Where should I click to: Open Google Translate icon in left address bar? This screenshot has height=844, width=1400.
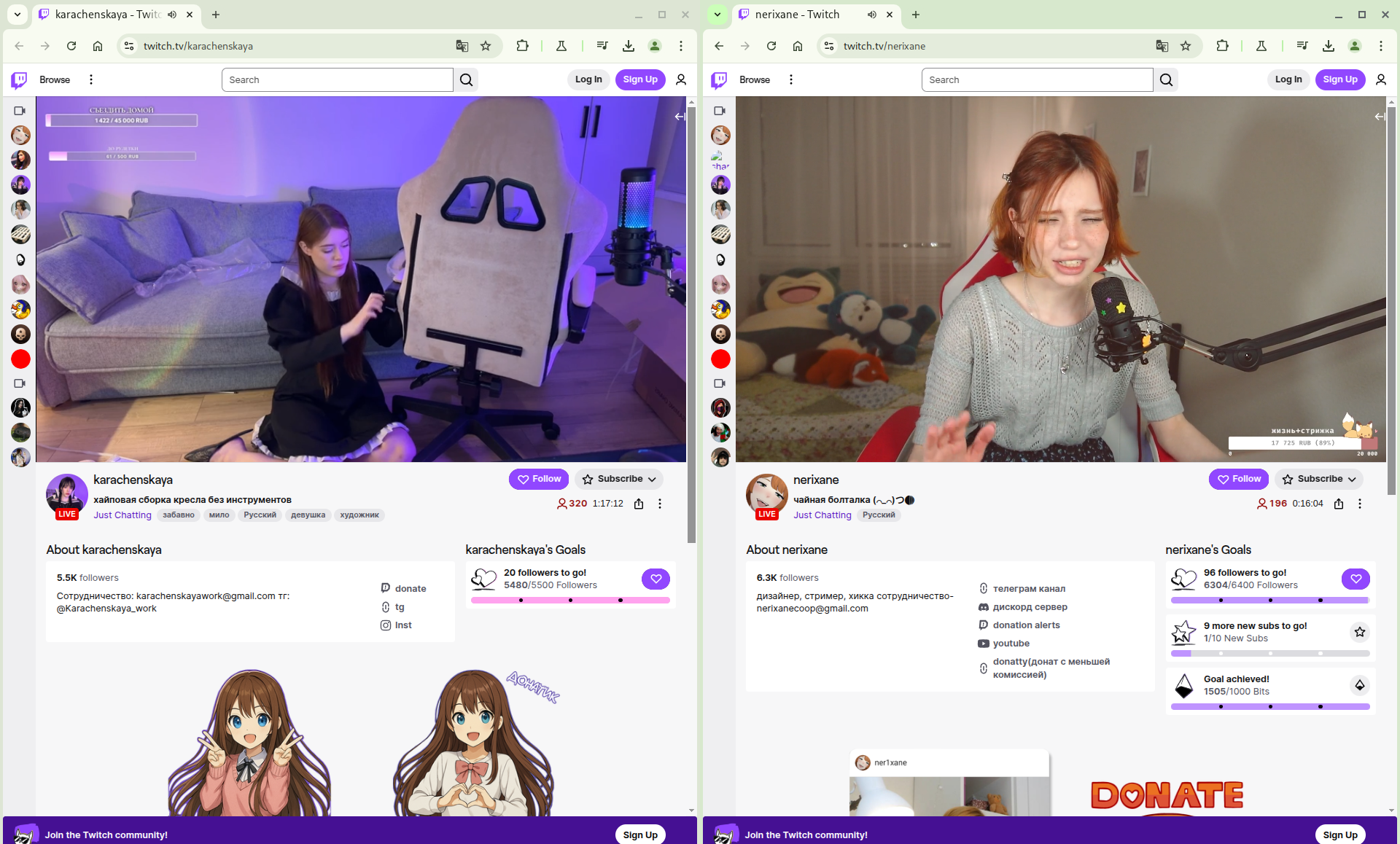click(462, 46)
